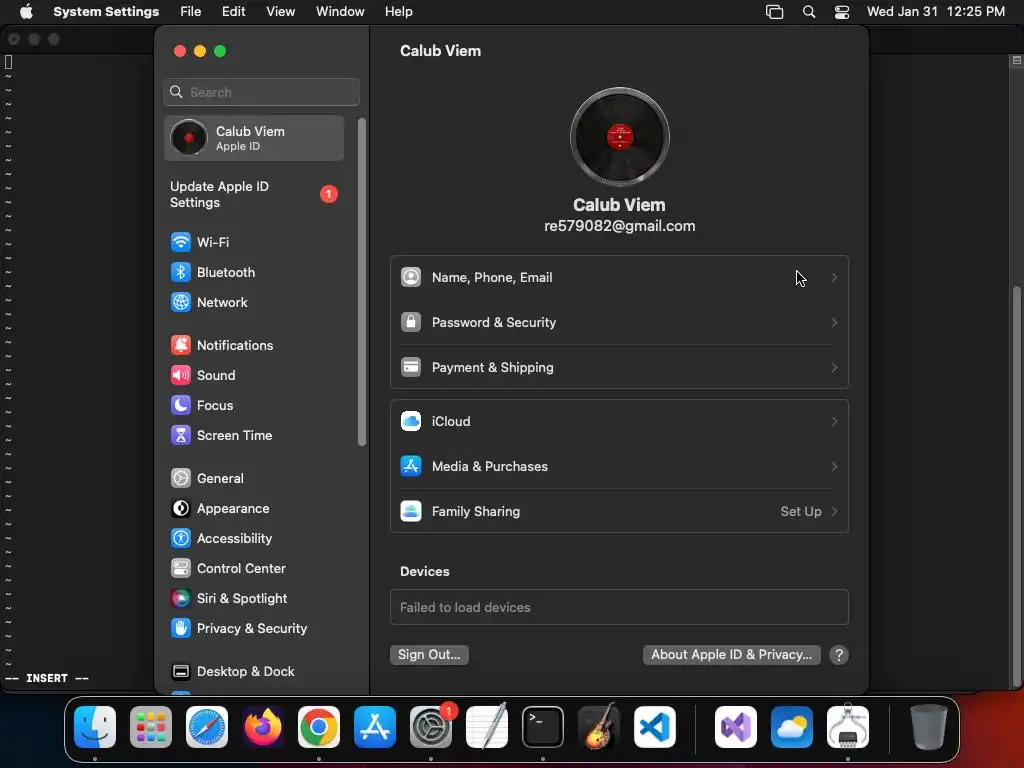Open the System Settings menu
This screenshot has width=1024, height=768.
[106, 12]
